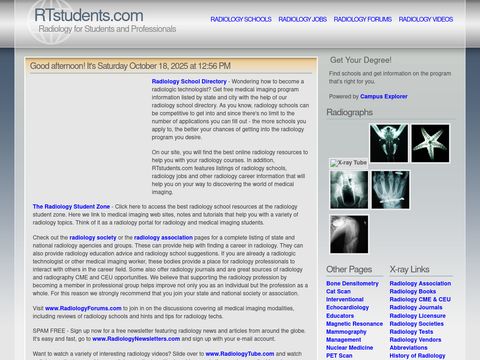The image size is (480, 360).
Task: Visit Radiology Vendors link
Action: 415,340
